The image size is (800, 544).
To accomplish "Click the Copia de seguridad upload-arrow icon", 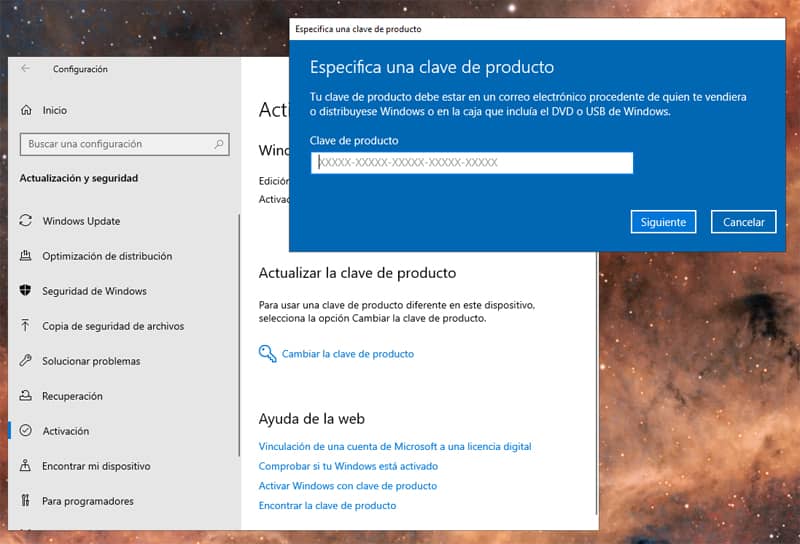I will [x=26, y=325].
